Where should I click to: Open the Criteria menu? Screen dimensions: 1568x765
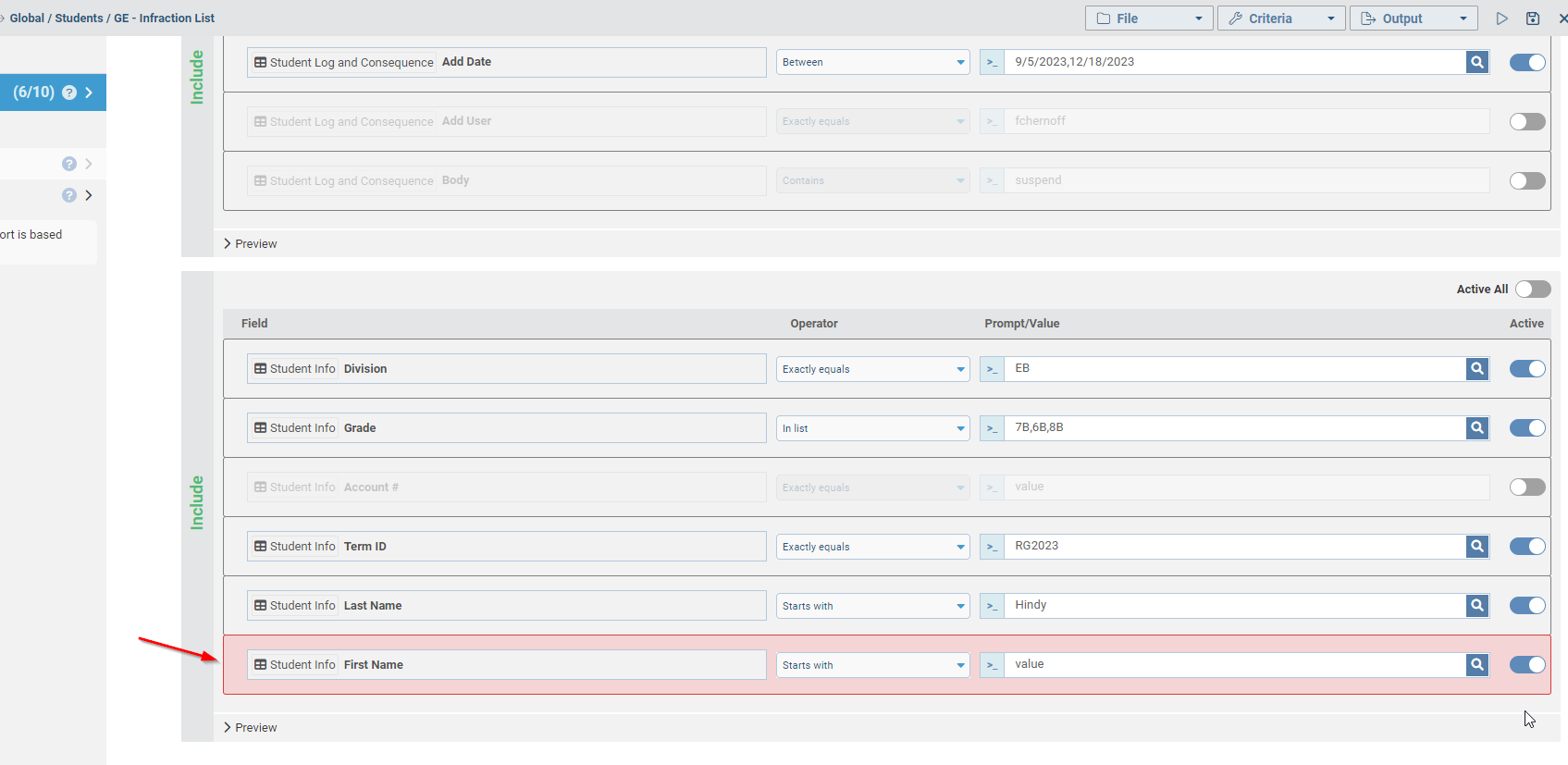[x=1281, y=19]
